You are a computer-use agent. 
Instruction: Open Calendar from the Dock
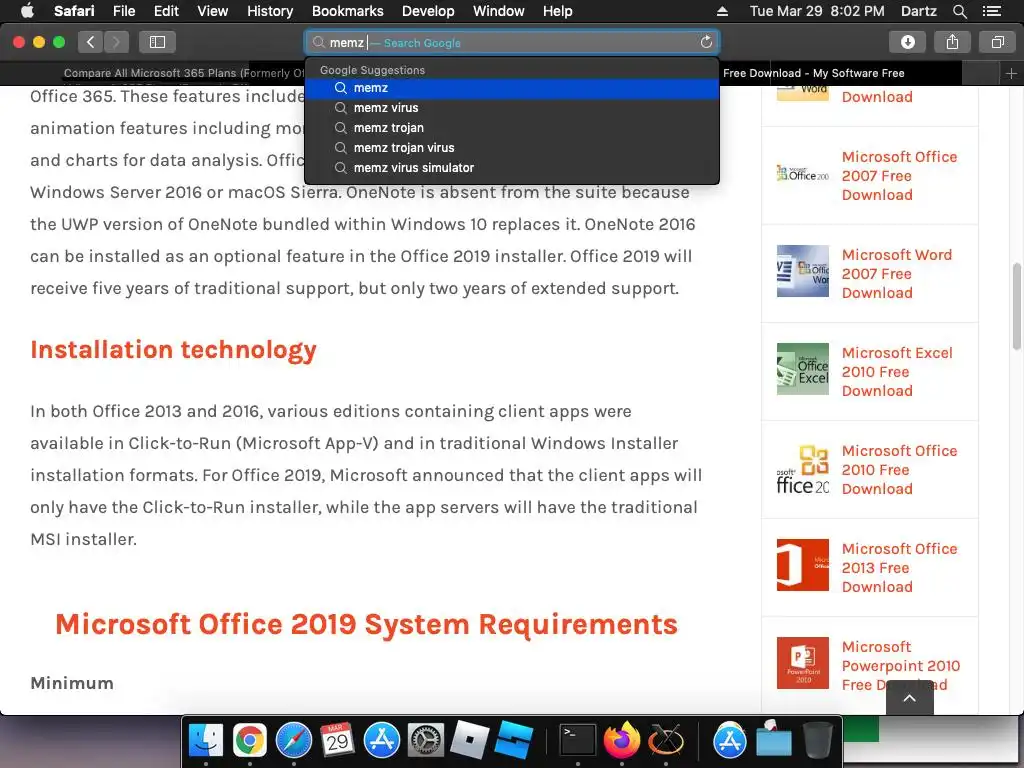(338, 741)
